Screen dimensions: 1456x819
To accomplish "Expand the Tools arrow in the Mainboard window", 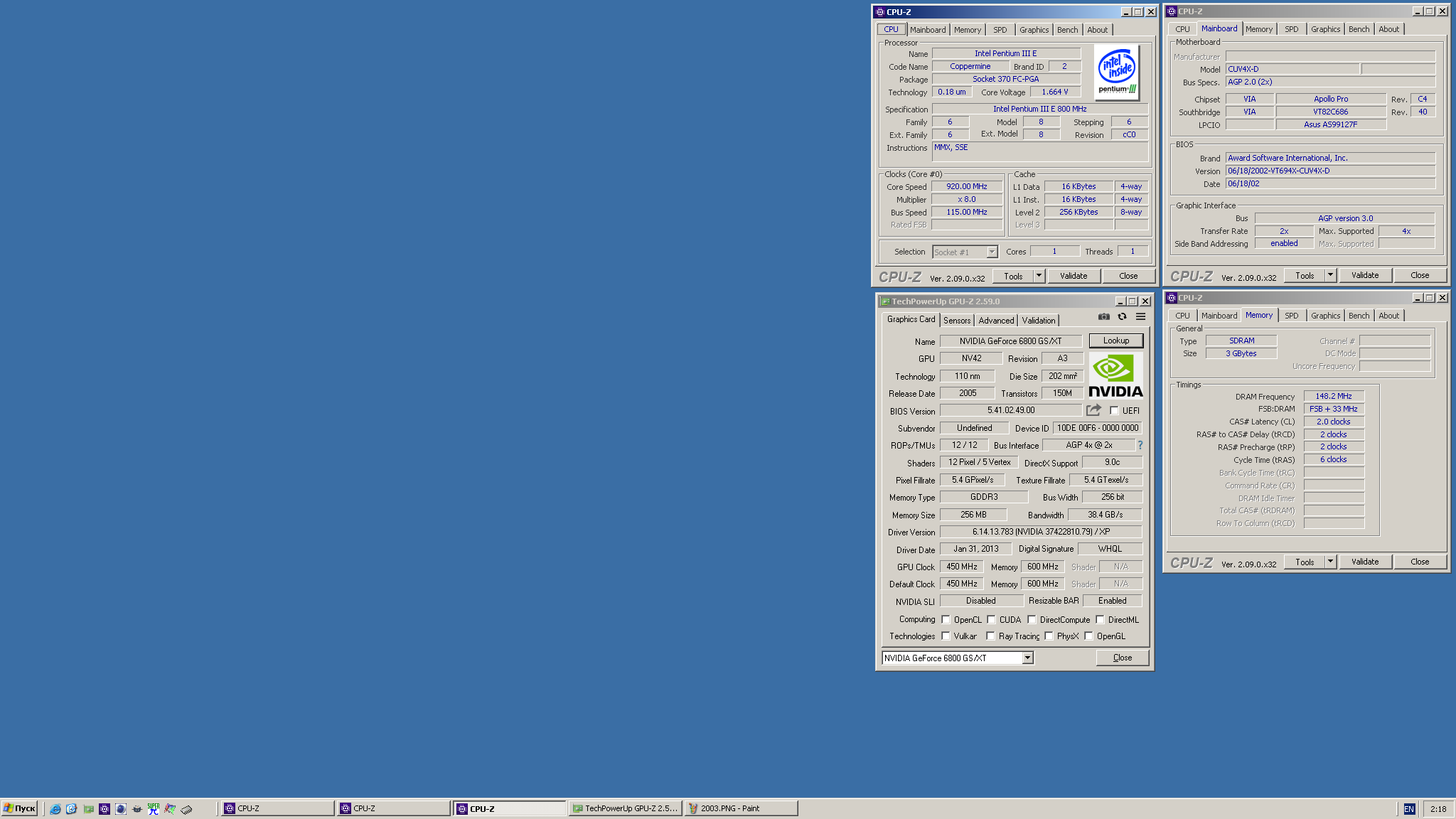I will (1330, 275).
